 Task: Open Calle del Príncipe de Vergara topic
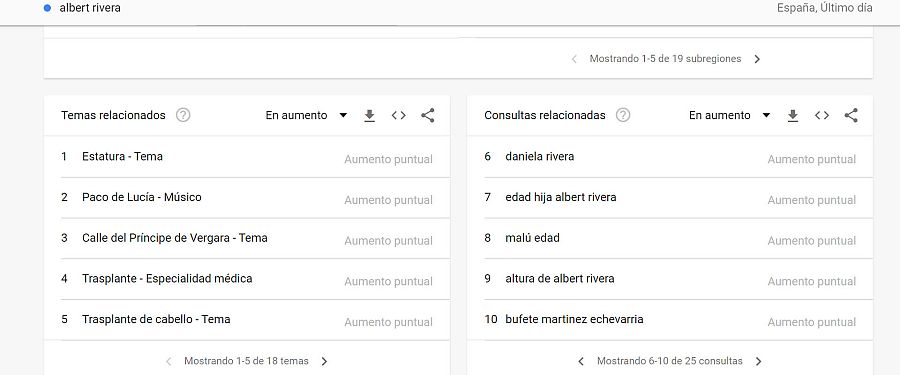pyautogui.click(x=174, y=238)
